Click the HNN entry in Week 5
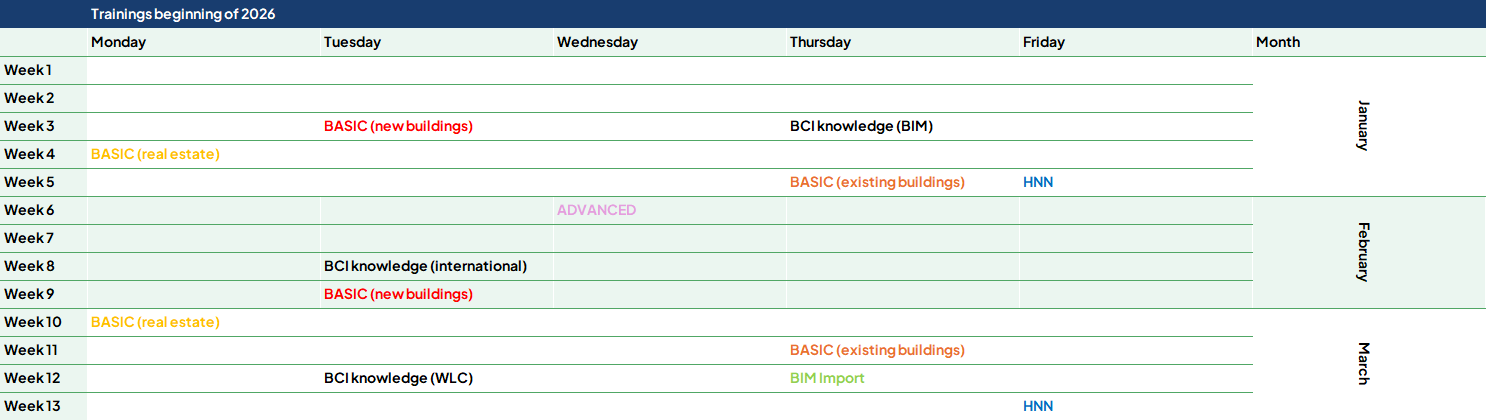The image size is (1486, 420). [1038, 182]
